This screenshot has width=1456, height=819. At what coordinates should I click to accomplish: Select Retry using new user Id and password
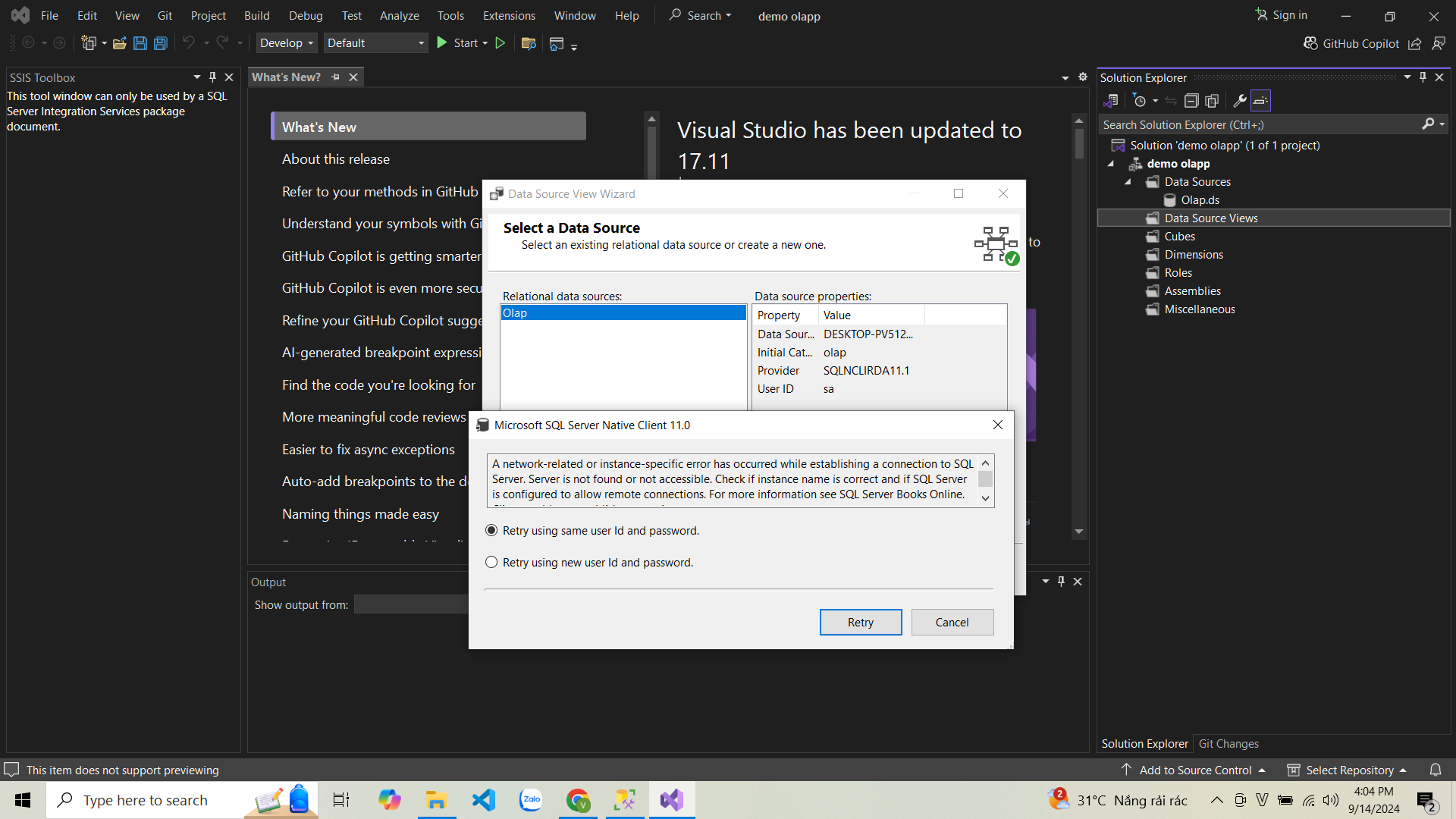click(491, 563)
